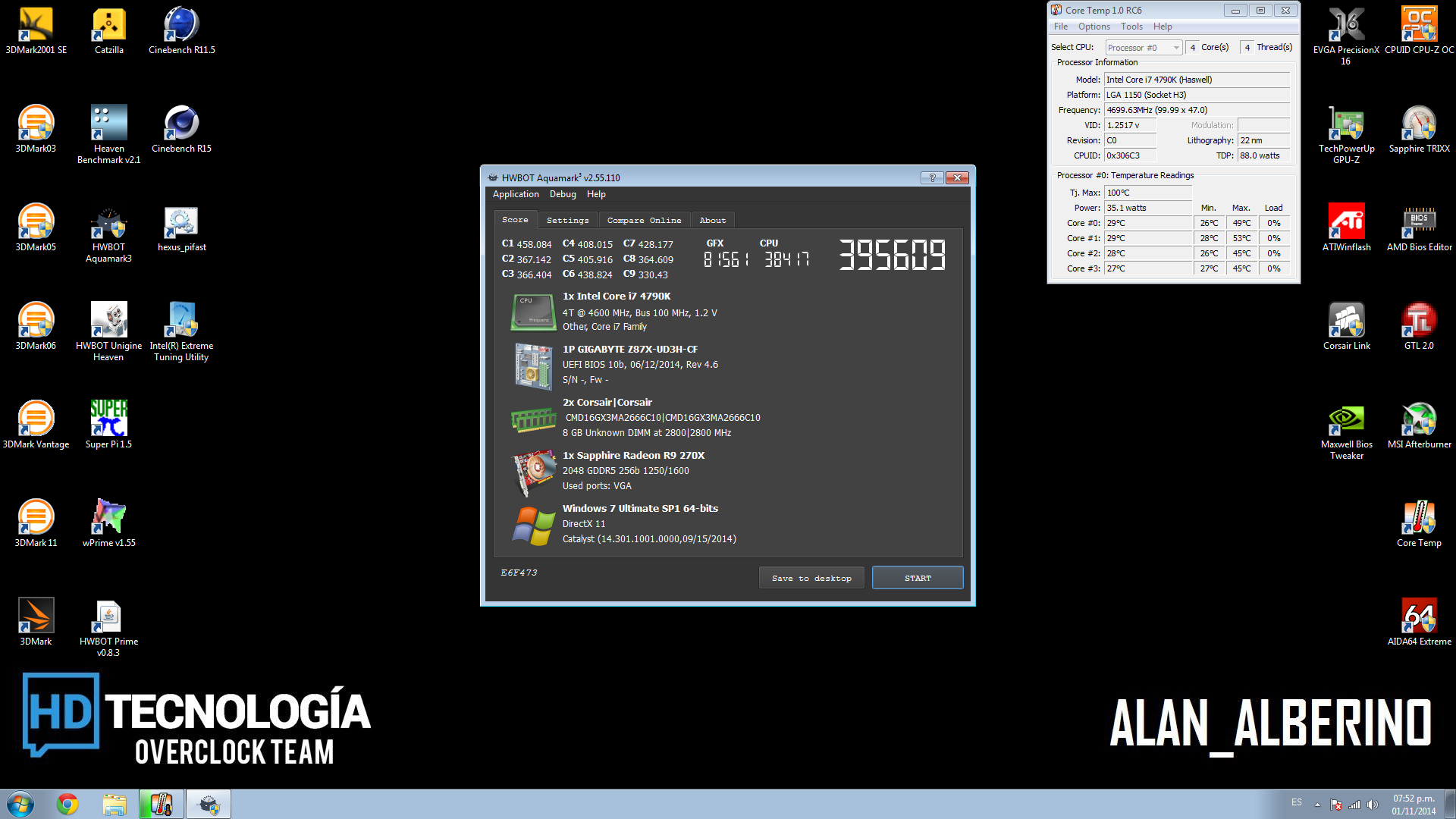Click the '1x Sapphire Radeon R9 270X' text
Image resolution: width=1456 pixels, height=819 pixels.
[633, 455]
